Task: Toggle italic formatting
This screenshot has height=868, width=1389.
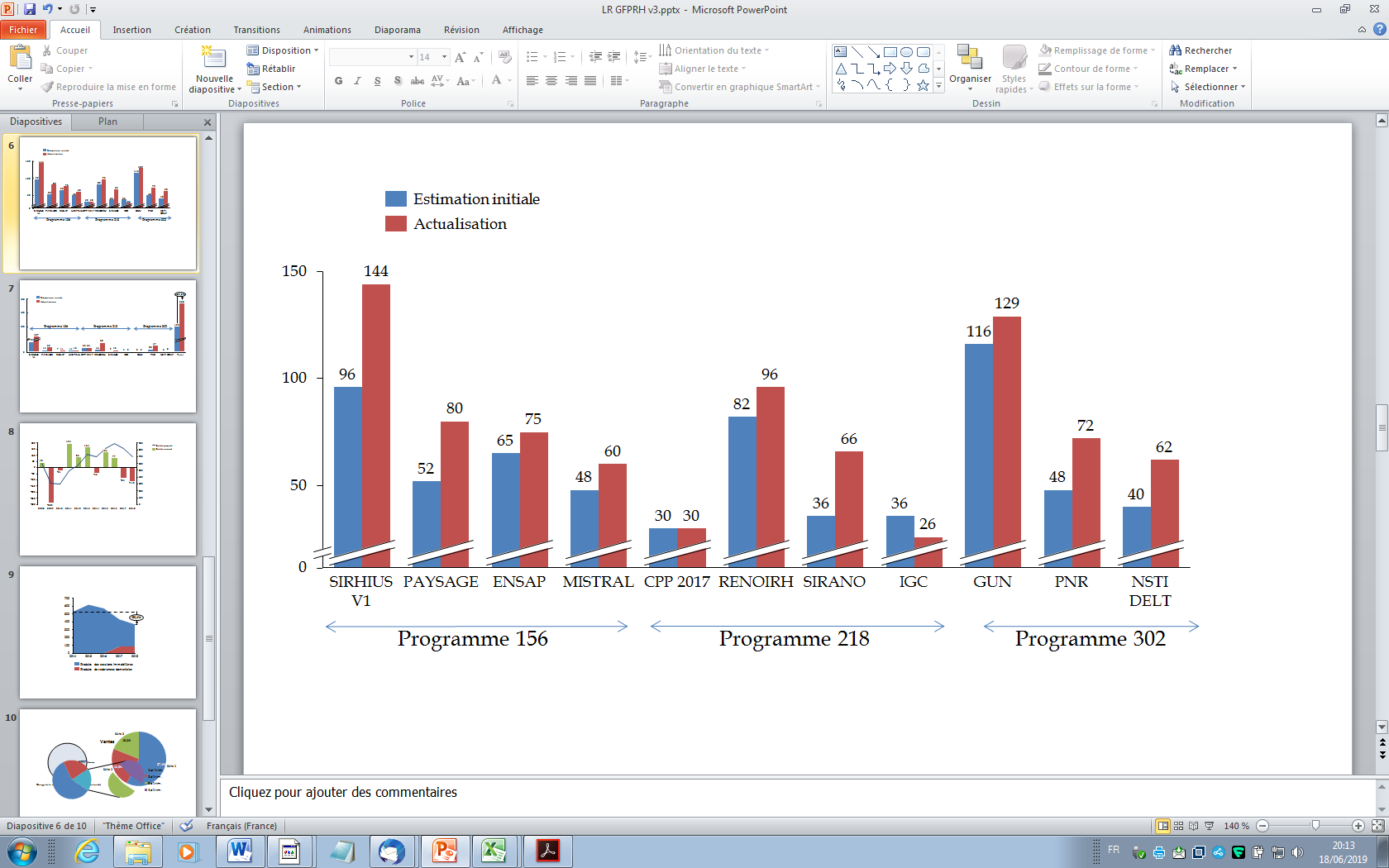Action: (x=357, y=81)
